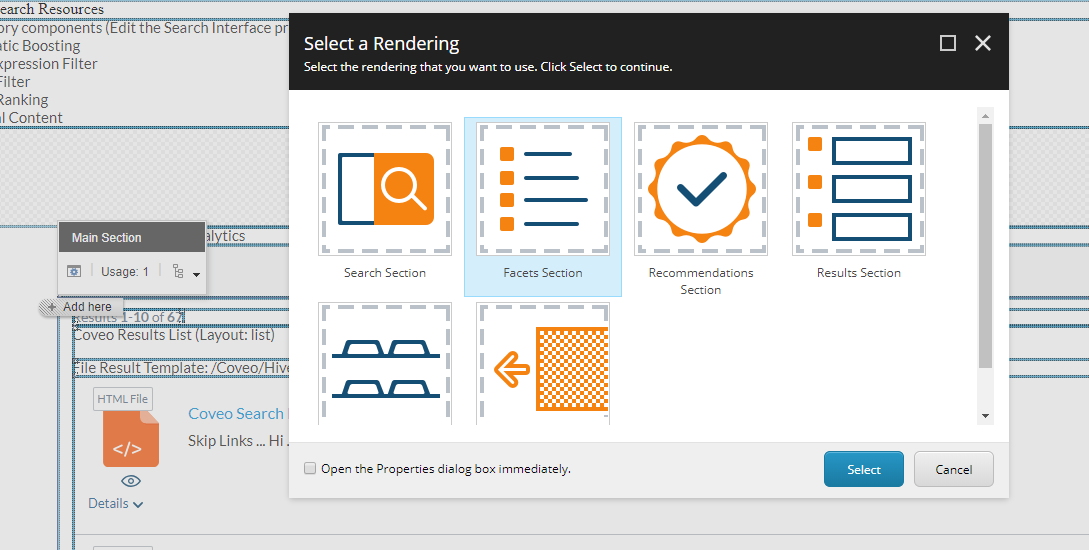Maximize the Select a Rendering dialog
This screenshot has height=550, width=1089.
click(x=948, y=43)
